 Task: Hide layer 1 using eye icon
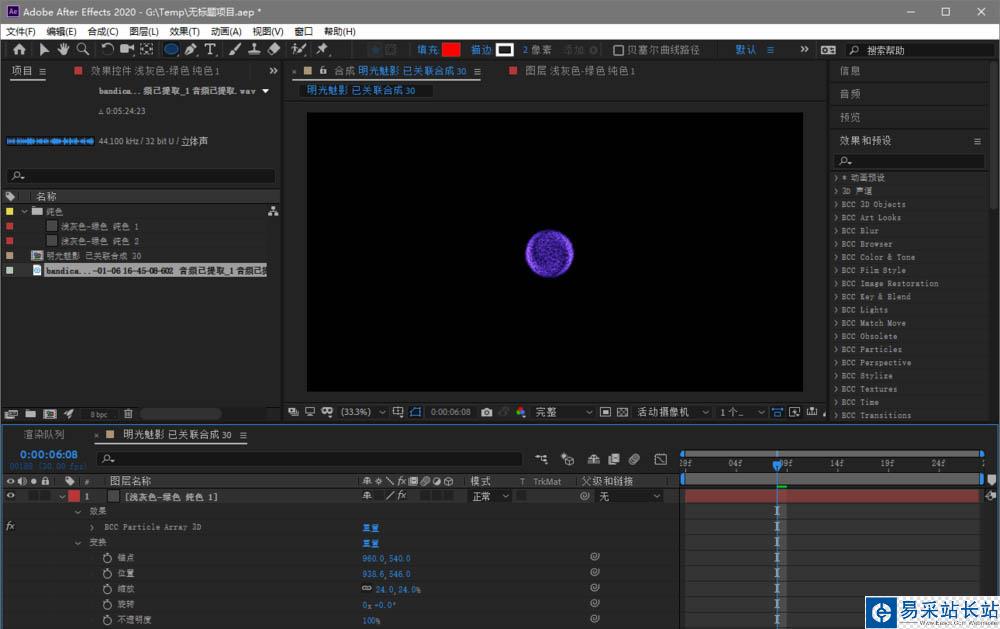(x=11, y=496)
